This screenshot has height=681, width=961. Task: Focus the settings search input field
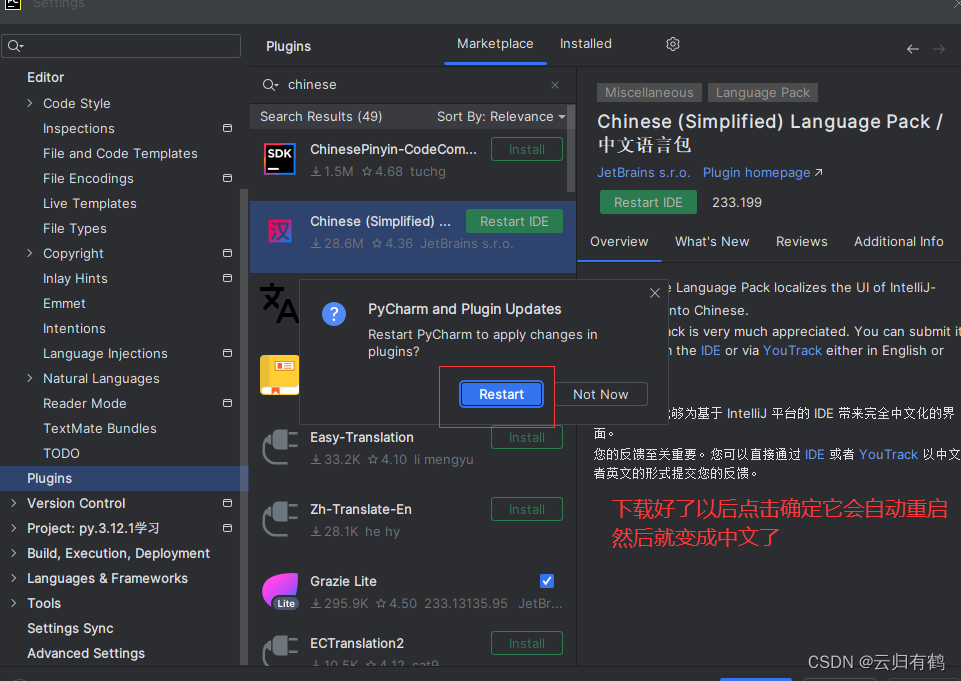click(121, 46)
